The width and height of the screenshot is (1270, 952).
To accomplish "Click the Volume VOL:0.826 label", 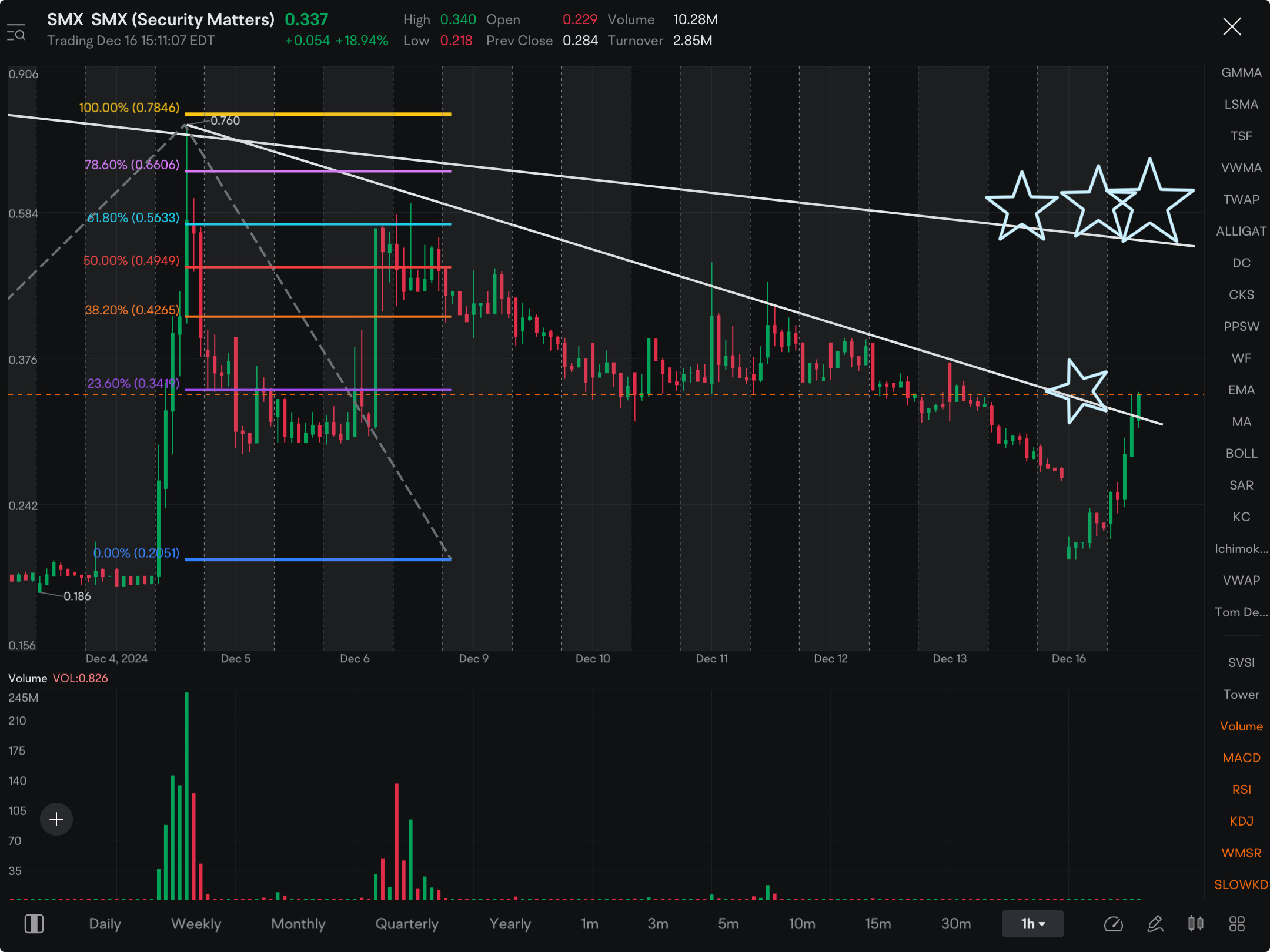I will coord(58,678).
